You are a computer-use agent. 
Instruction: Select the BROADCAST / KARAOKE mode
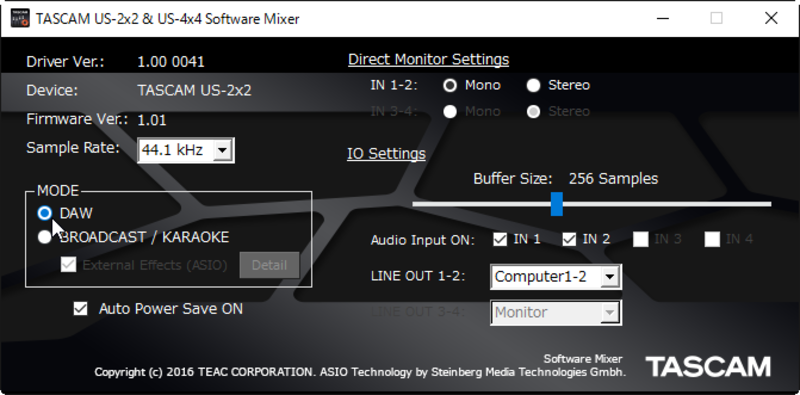(x=45, y=237)
